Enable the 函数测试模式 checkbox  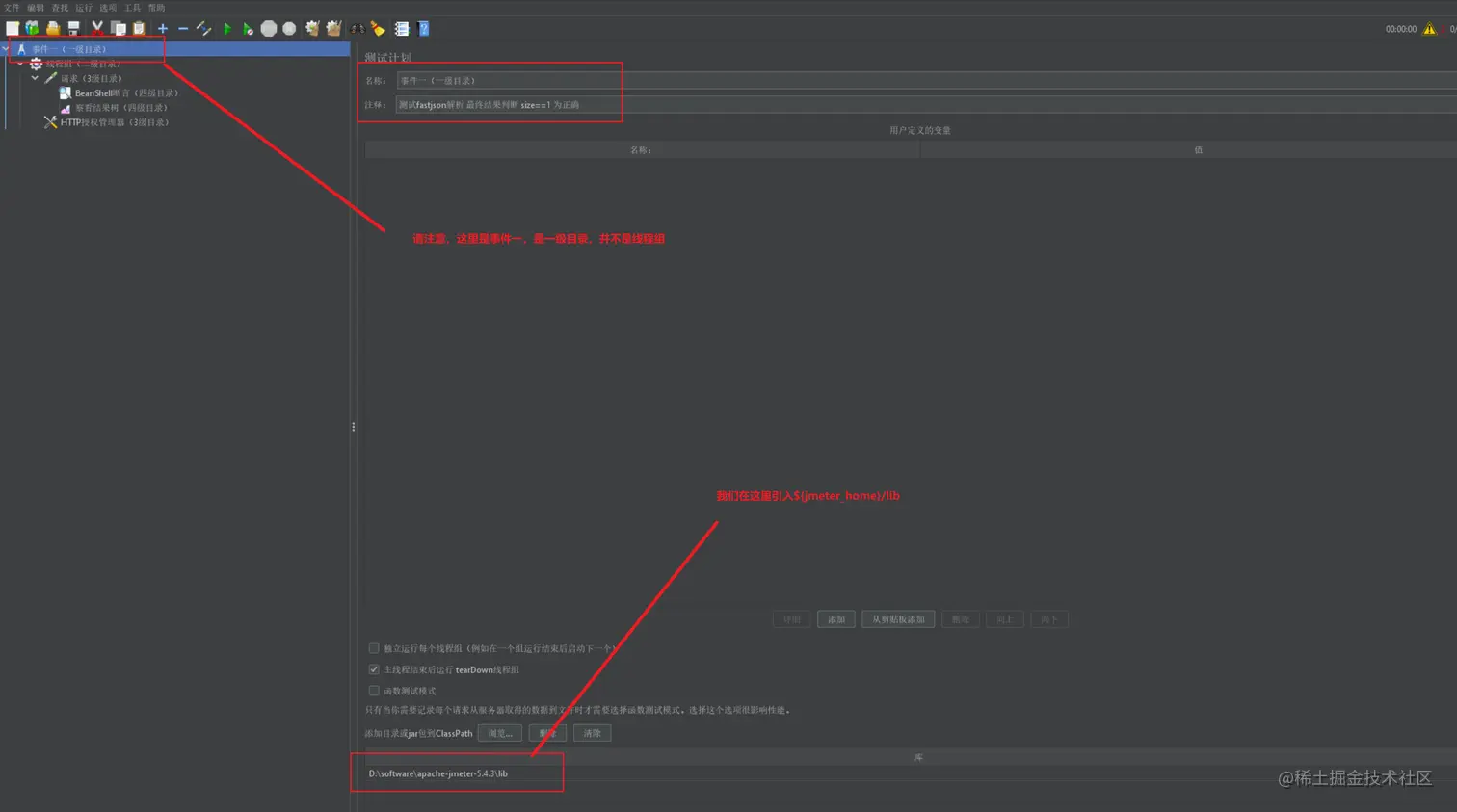point(374,691)
